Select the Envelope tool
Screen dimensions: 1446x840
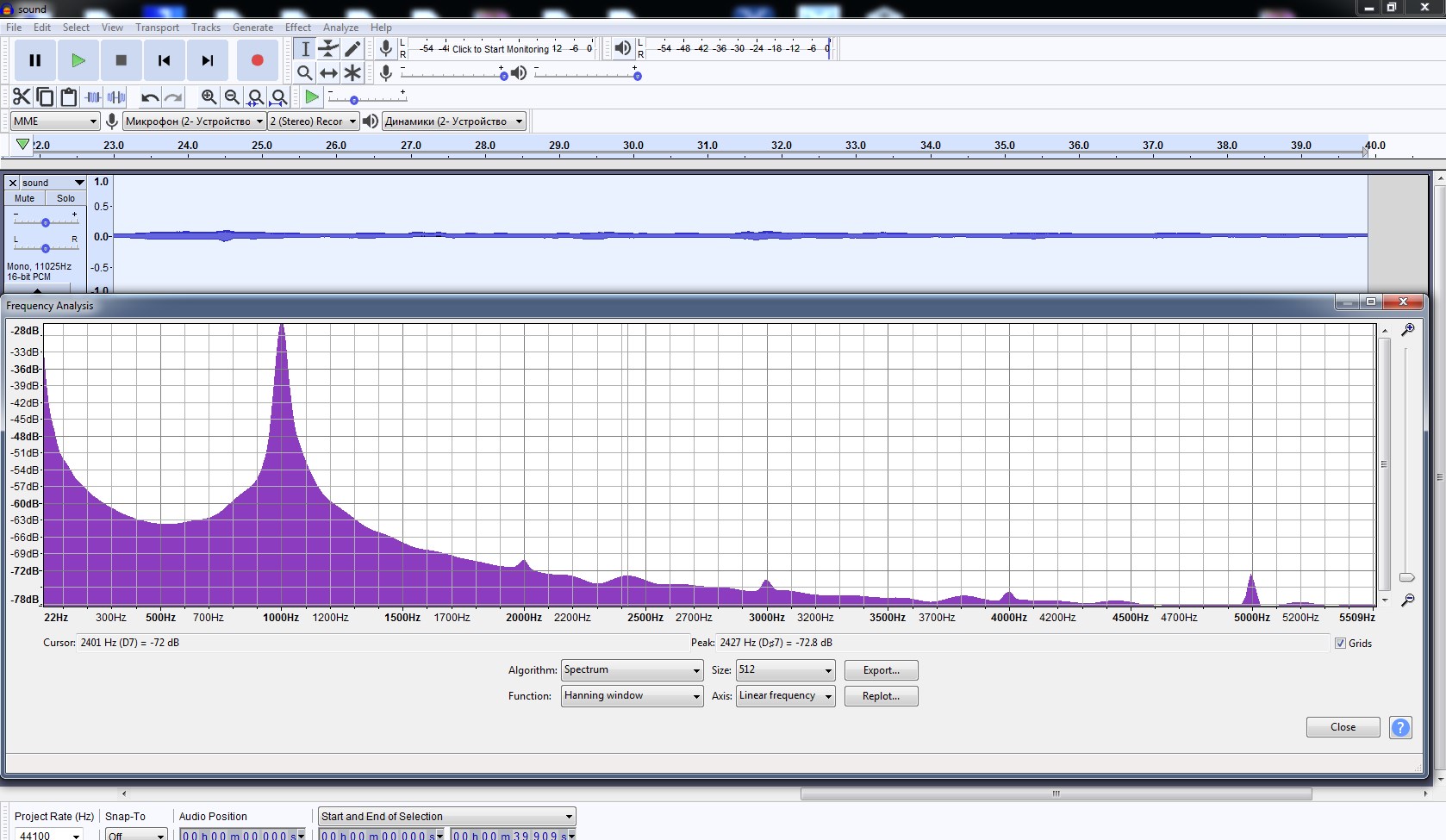328,49
